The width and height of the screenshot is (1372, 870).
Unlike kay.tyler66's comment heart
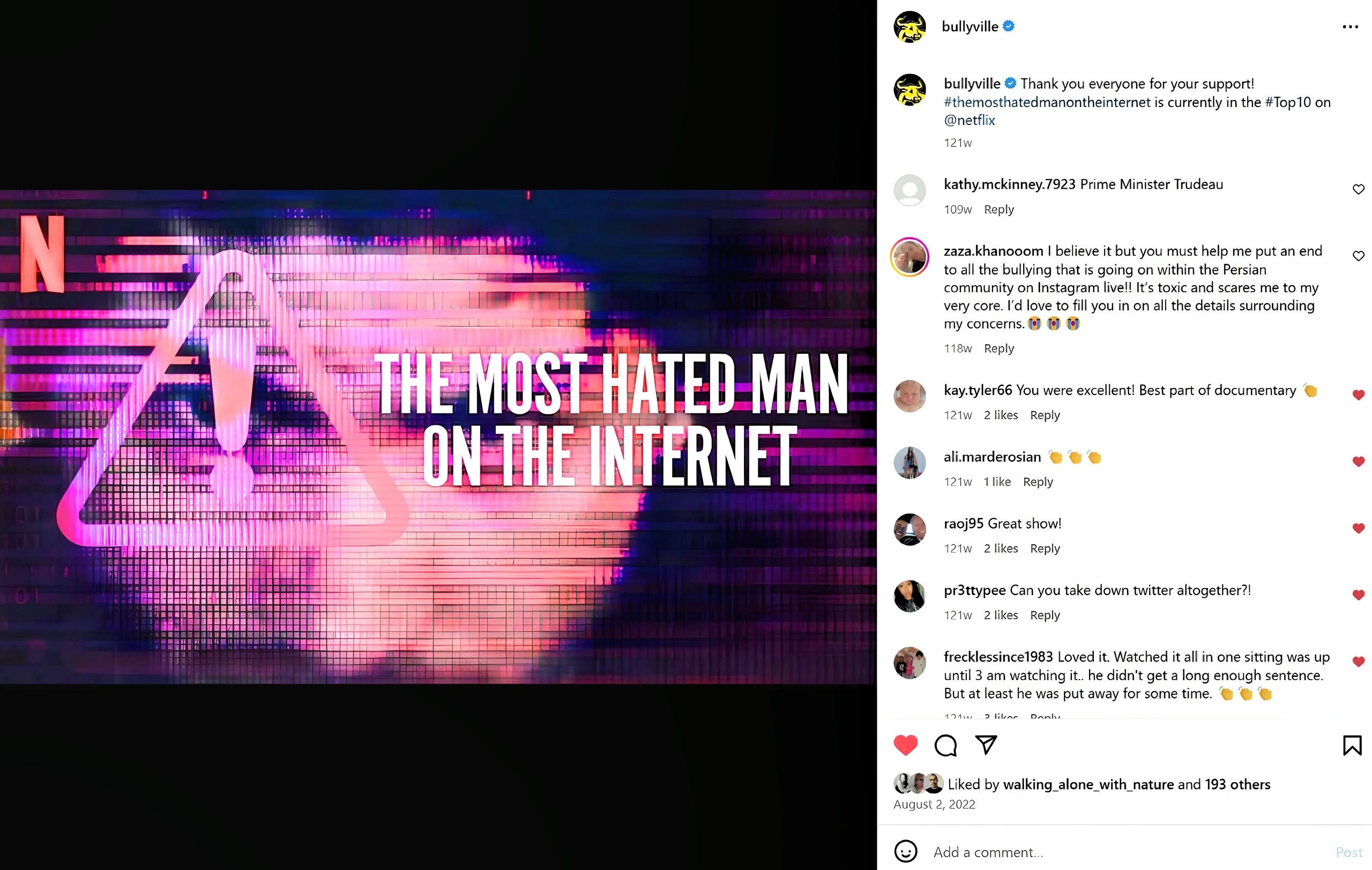click(1358, 395)
